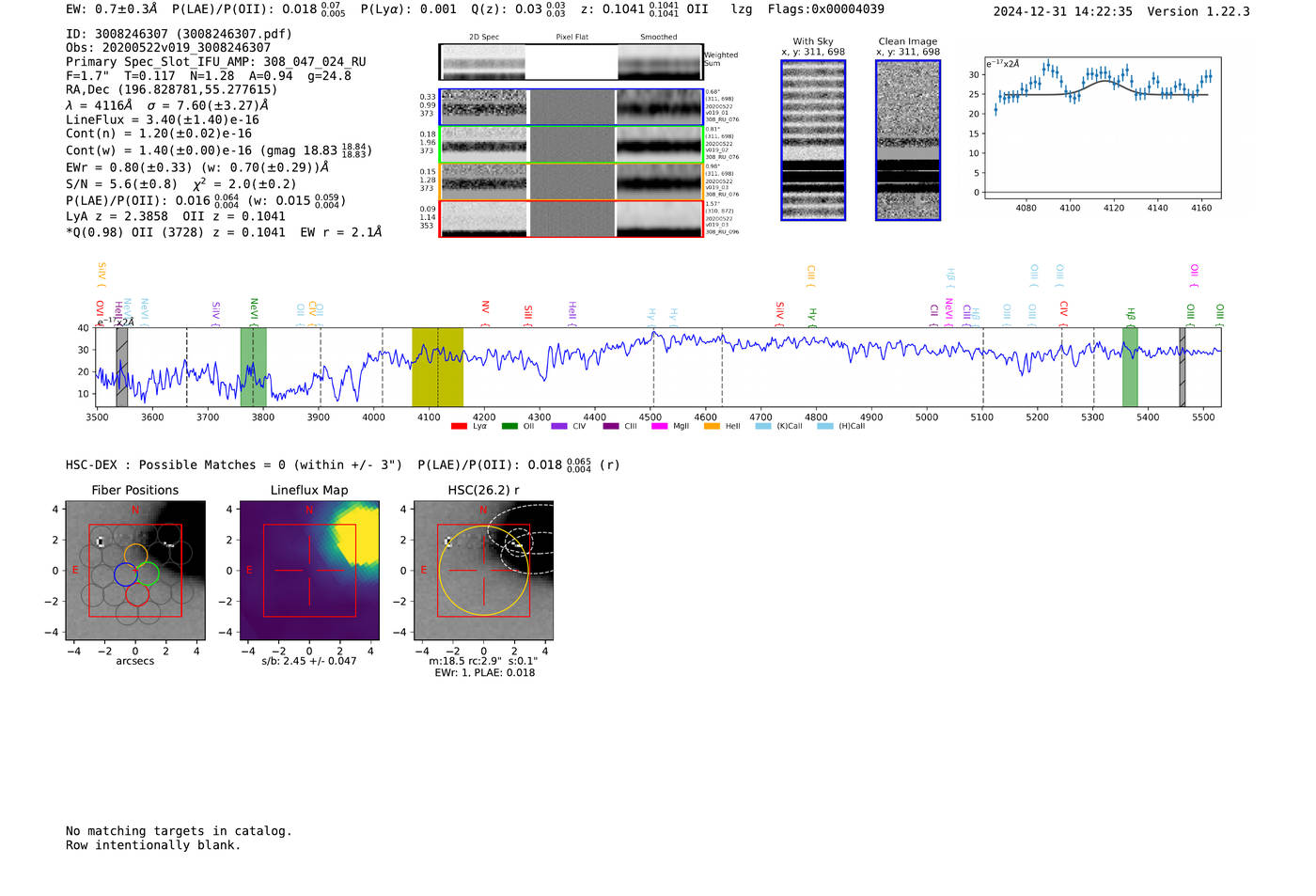This screenshot has width=1316, height=896.
Task: Click the magenta MgII legend swatch
Action: click(659, 426)
